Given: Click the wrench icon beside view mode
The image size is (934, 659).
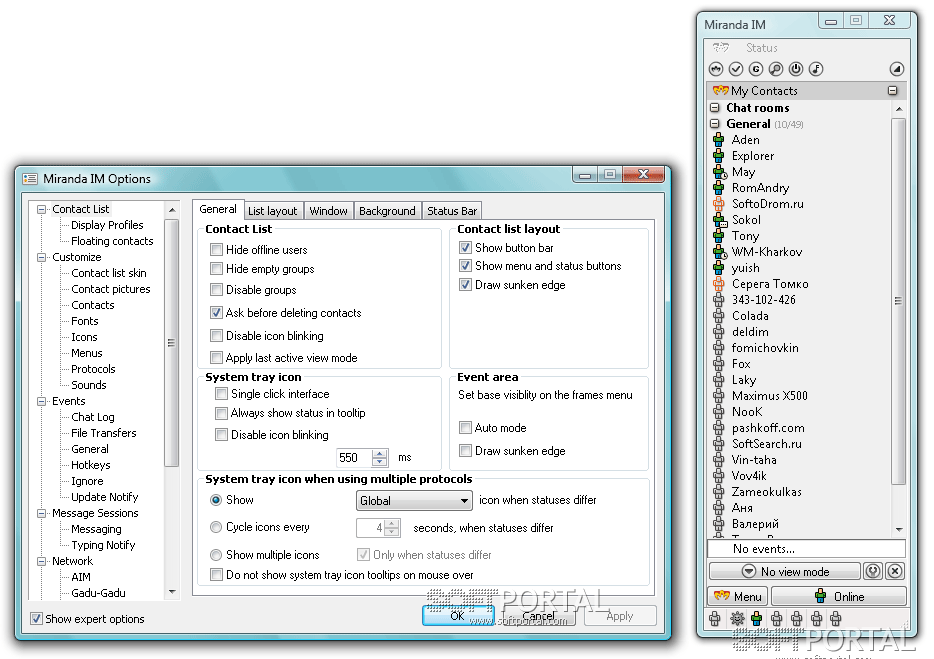Looking at the screenshot, I should click(x=873, y=571).
